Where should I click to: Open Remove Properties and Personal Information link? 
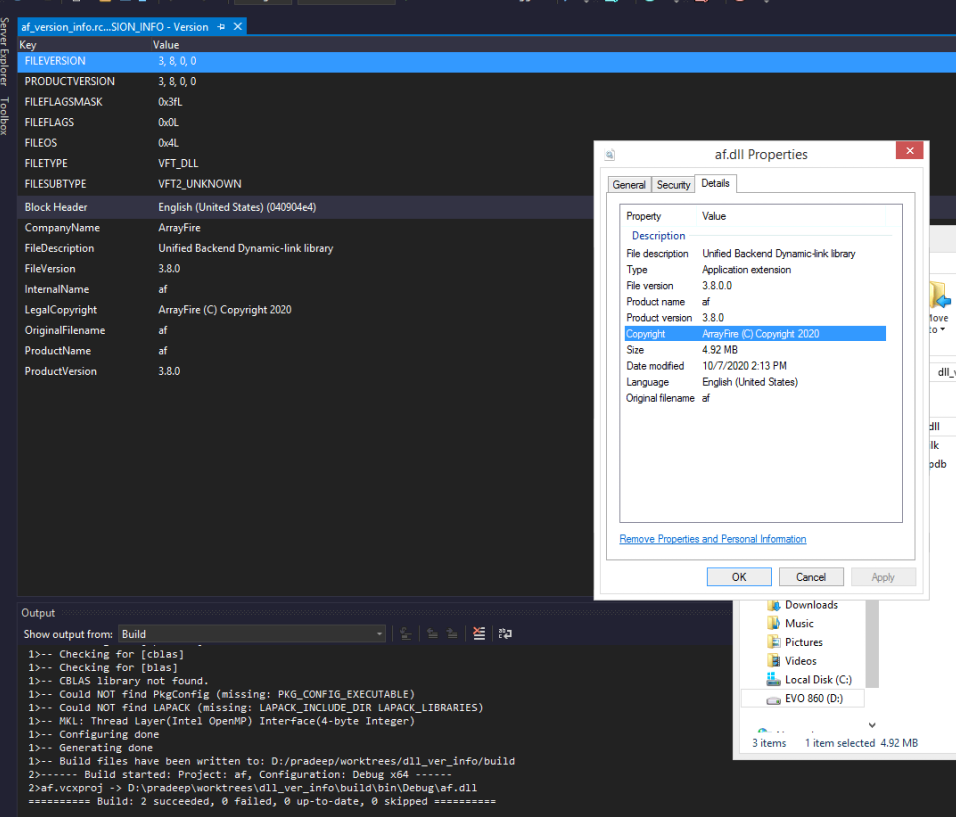coord(713,539)
